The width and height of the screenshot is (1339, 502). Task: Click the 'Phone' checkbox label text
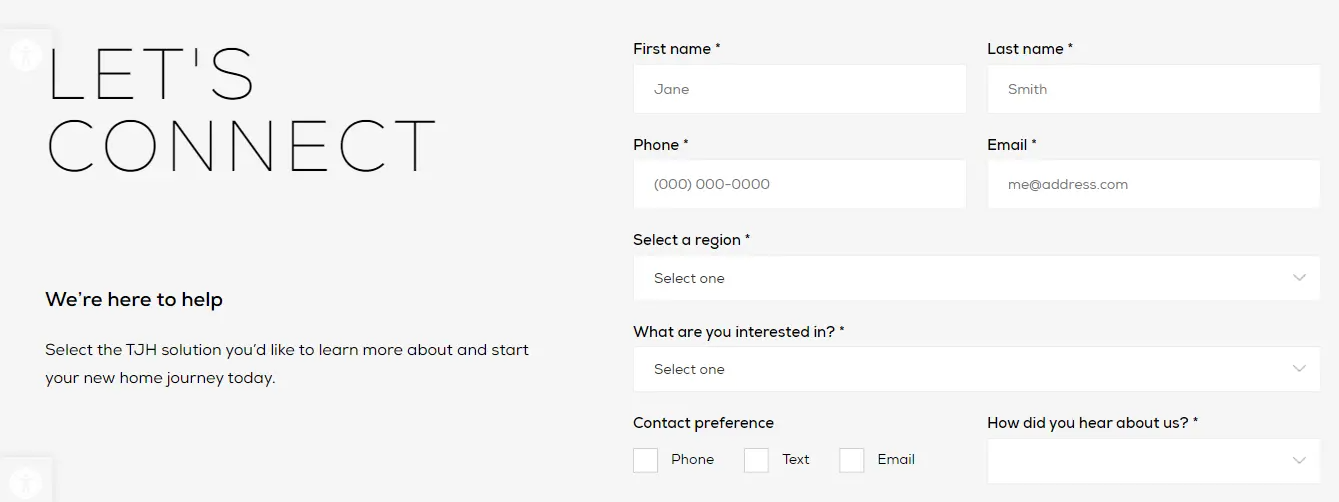692,460
